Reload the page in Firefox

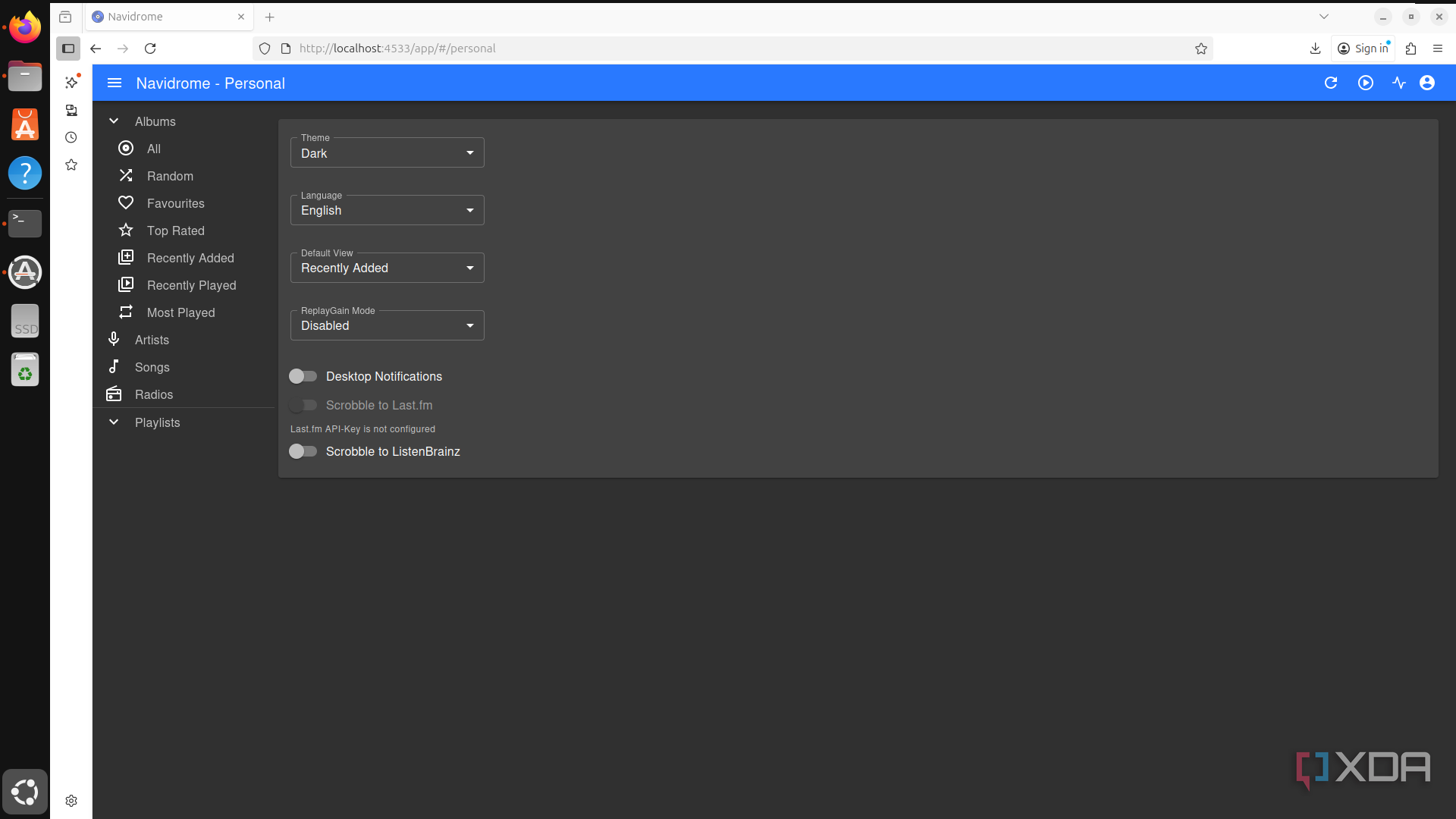coord(150,49)
